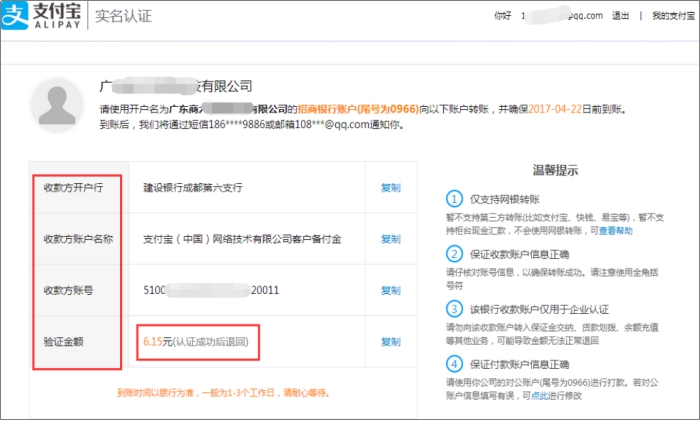Click the circled number 1 tip icon
Viewport: 700px width, 421px height.
pos(455,199)
